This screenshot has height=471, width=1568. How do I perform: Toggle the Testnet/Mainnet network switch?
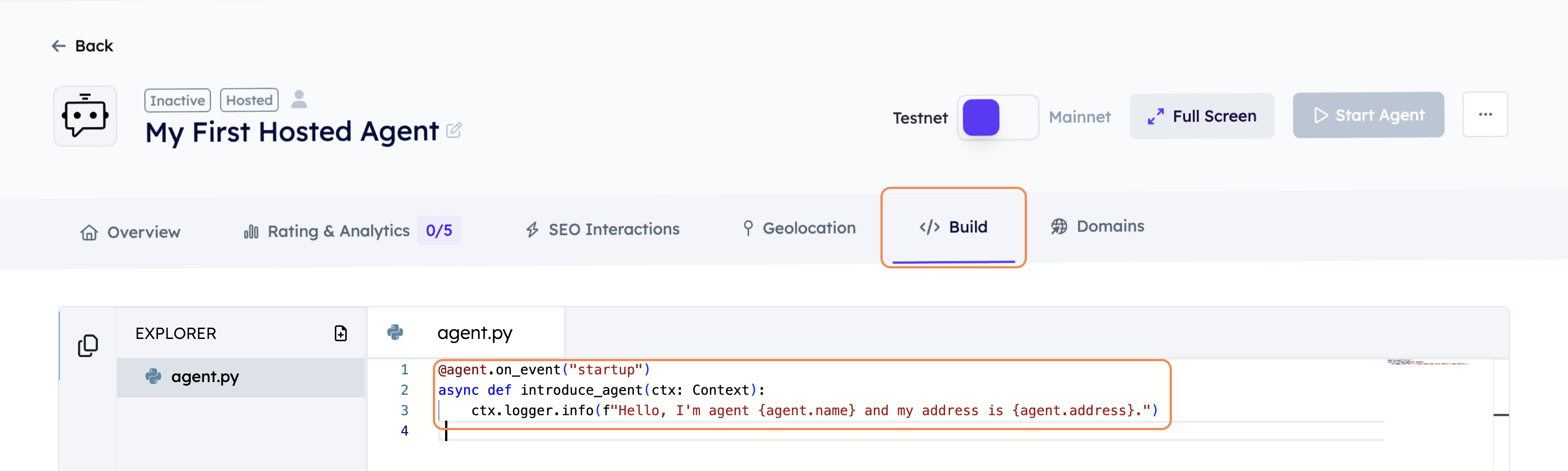pyautogui.click(x=998, y=117)
